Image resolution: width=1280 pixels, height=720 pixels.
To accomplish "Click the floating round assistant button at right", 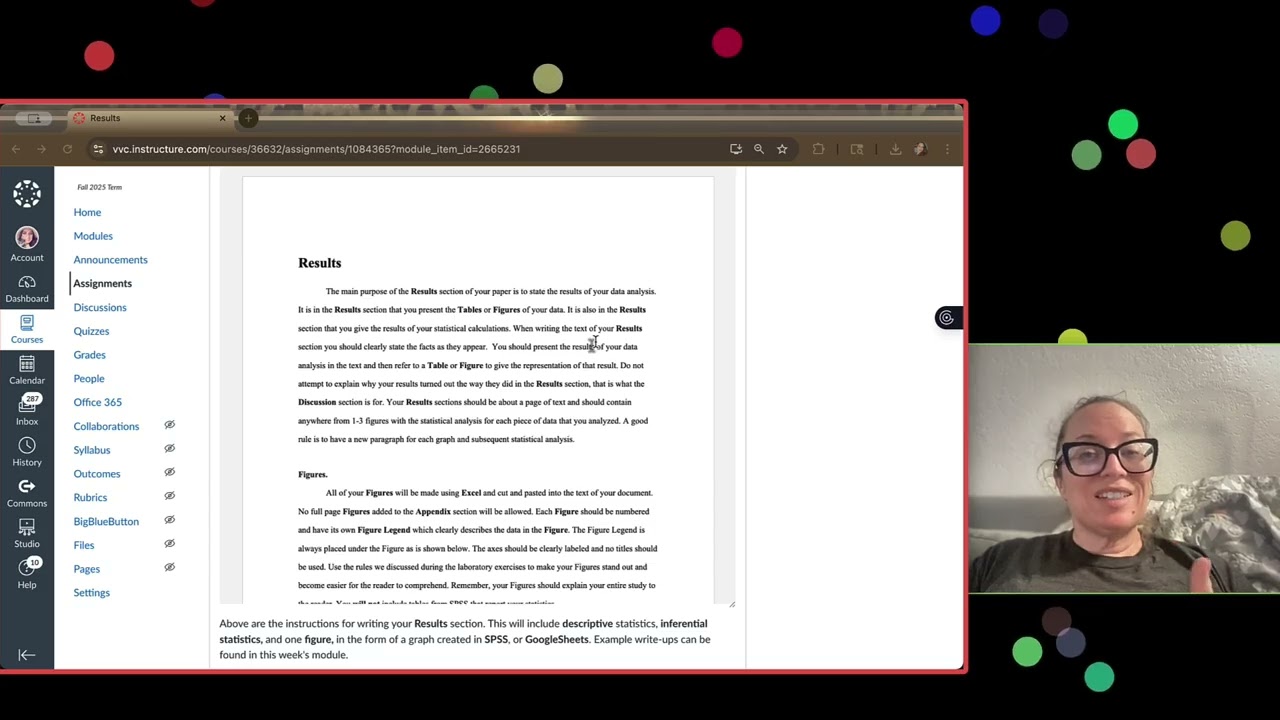I will tap(946, 318).
